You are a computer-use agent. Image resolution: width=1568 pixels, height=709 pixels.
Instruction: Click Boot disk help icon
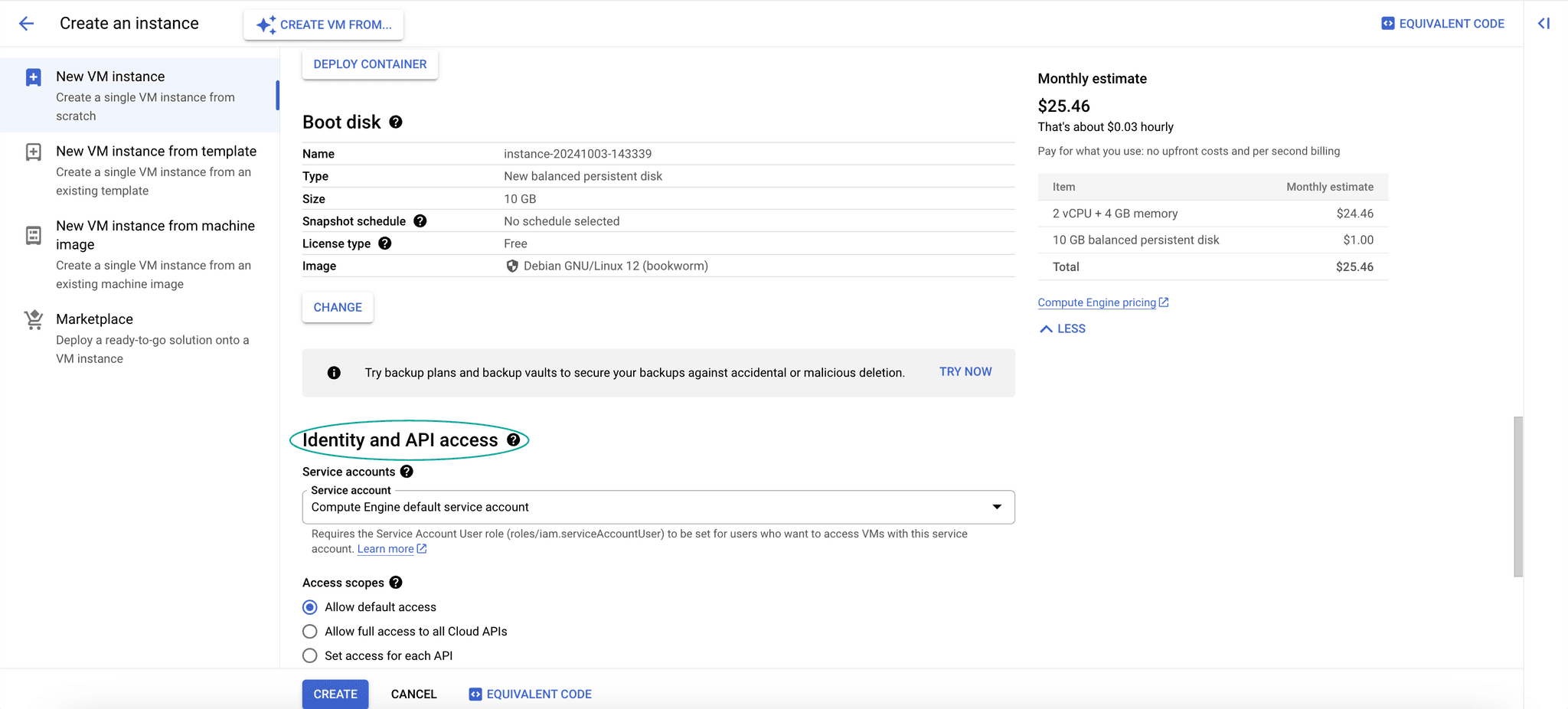pyautogui.click(x=396, y=123)
